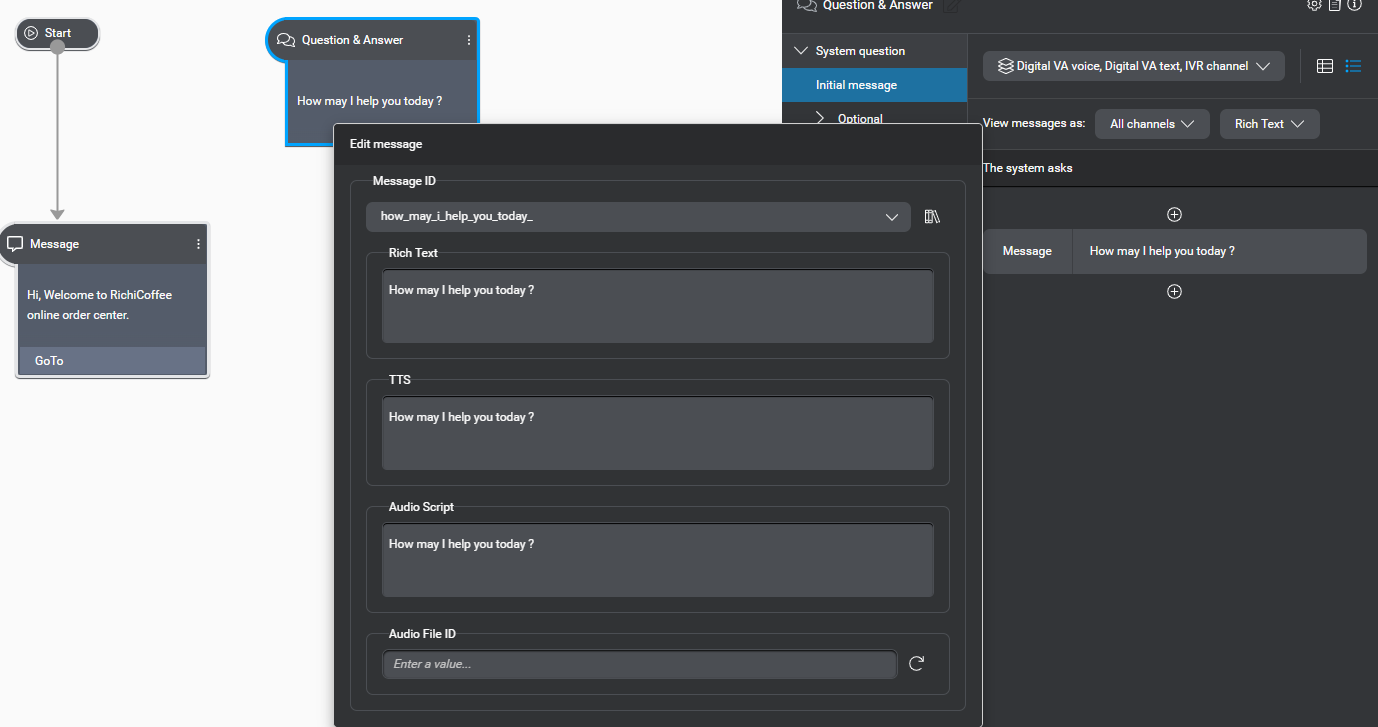
Task: Click the refresh icon next to Audio File ID
Action: [x=916, y=664]
